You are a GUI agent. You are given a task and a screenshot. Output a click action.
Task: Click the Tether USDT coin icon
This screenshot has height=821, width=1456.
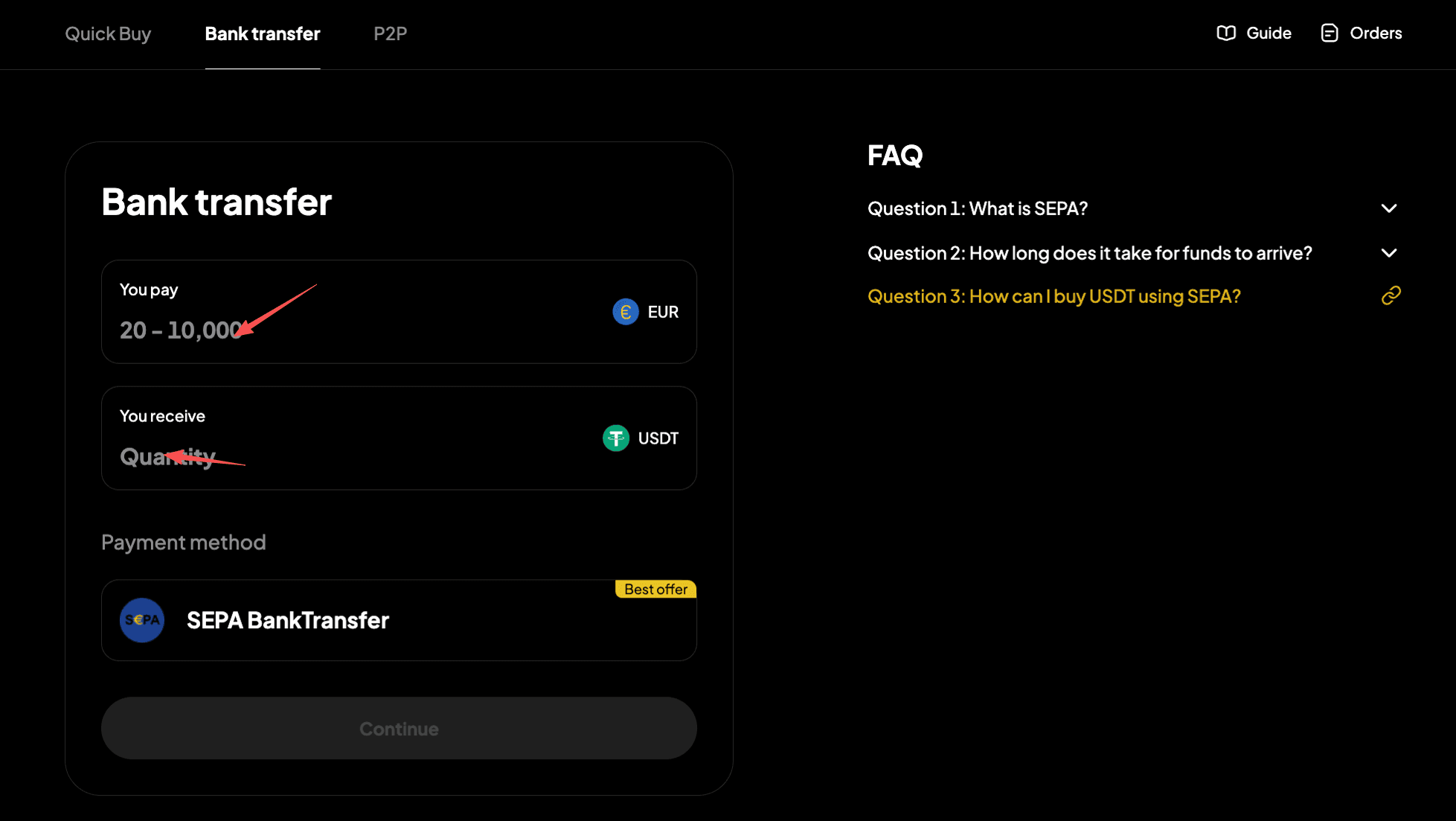(x=615, y=438)
